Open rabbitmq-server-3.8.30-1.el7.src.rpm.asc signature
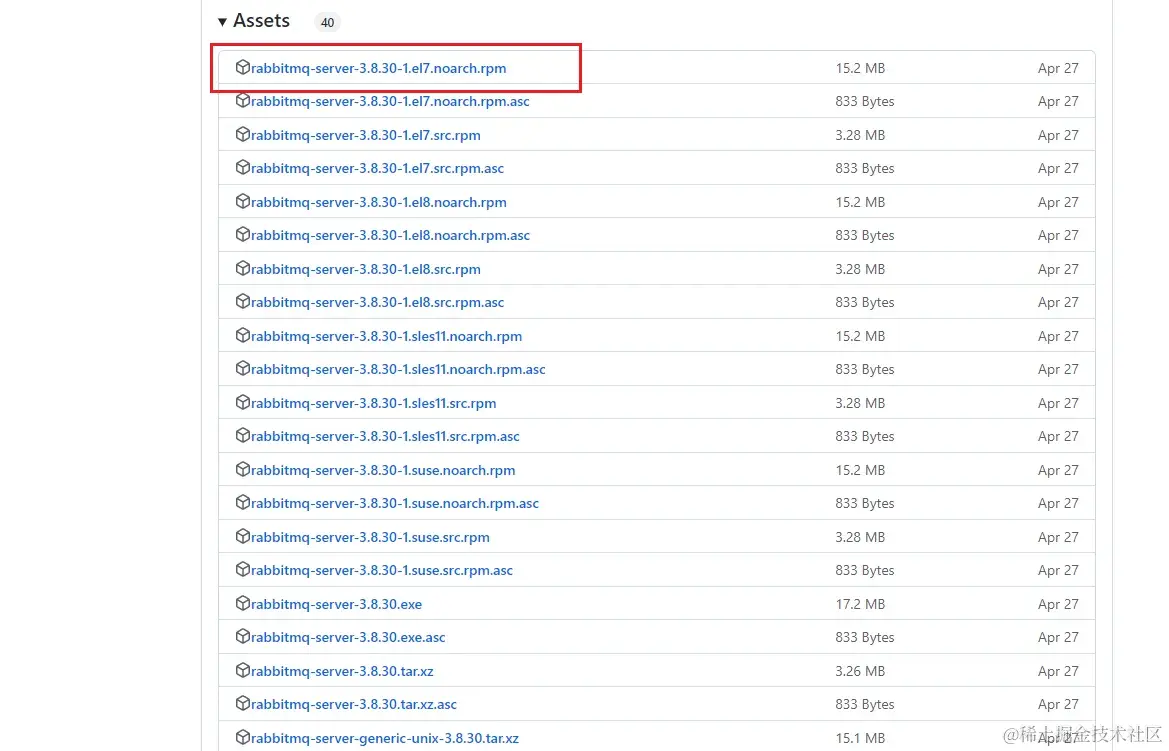 pyautogui.click(x=377, y=169)
